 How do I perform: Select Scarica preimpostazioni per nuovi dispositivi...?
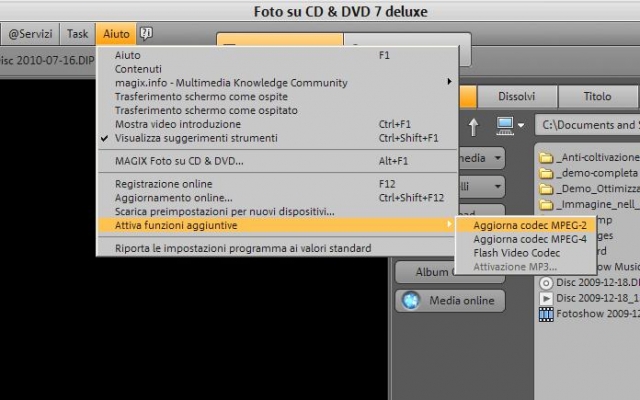click(278, 211)
